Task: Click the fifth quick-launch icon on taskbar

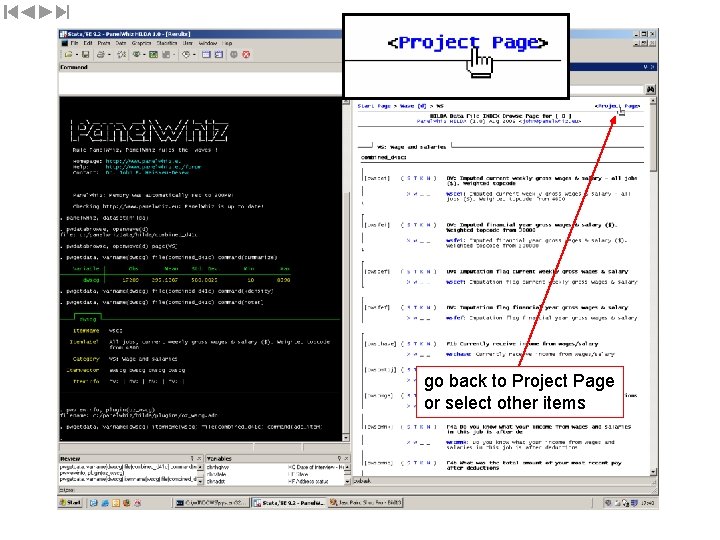Action: click(x=137, y=503)
